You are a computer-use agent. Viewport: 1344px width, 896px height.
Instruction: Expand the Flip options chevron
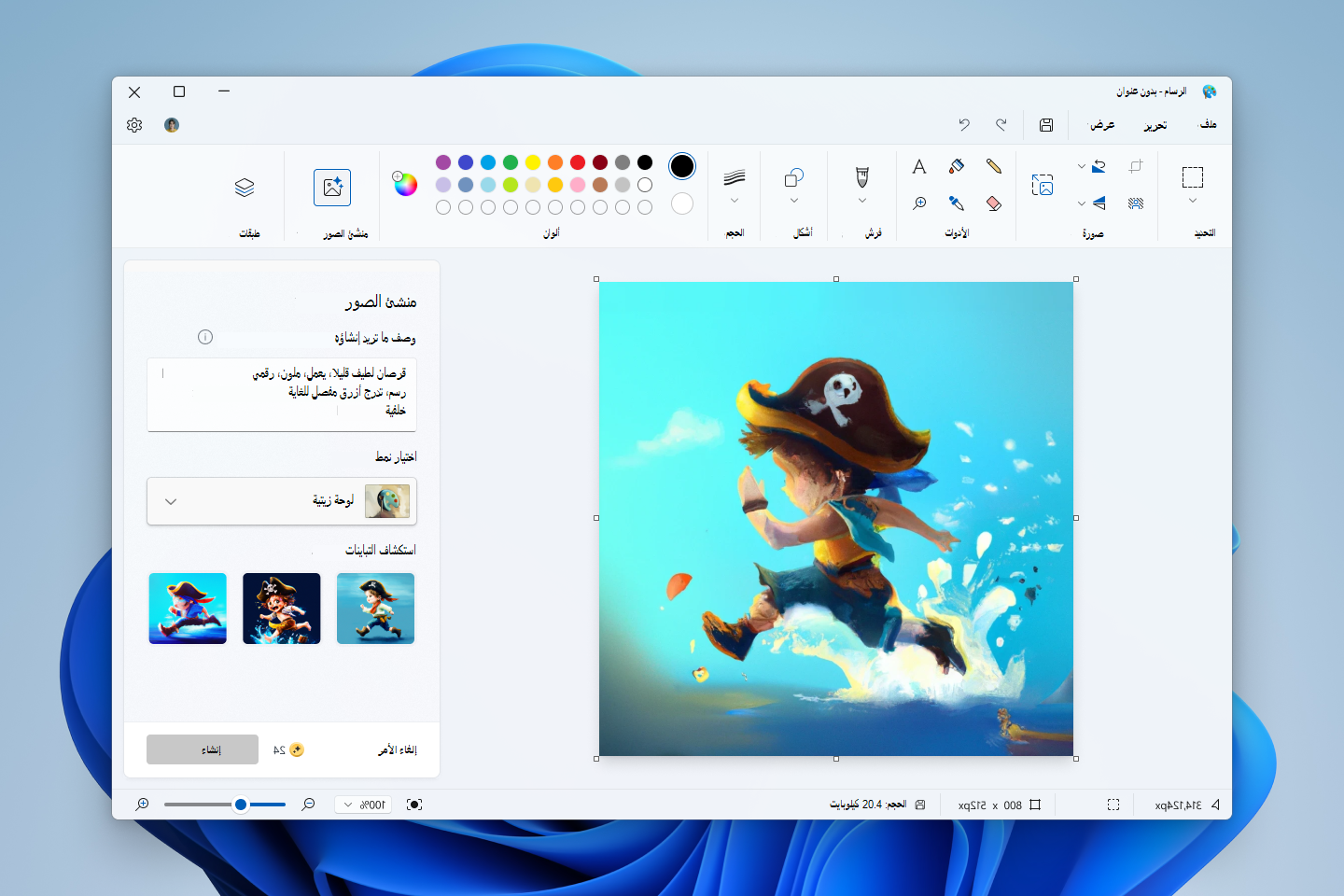[x=1082, y=203]
